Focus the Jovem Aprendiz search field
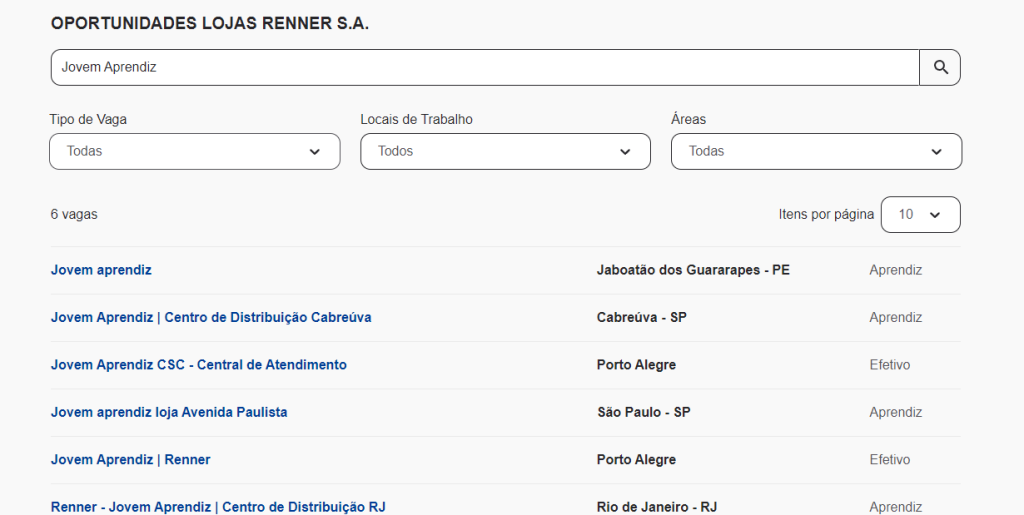The width and height of the screenshot is (1024, 515). pos(485,67)
